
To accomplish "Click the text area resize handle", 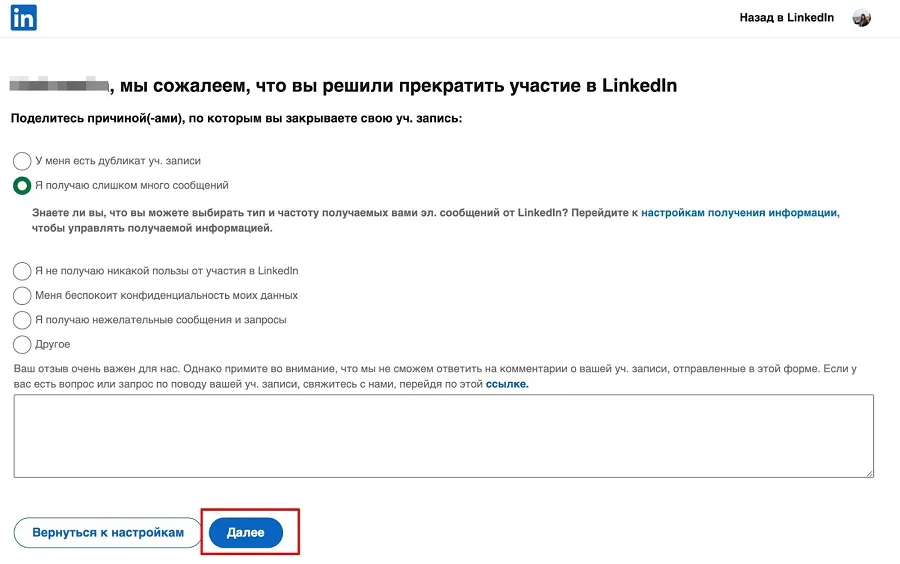I will (869, 473).
